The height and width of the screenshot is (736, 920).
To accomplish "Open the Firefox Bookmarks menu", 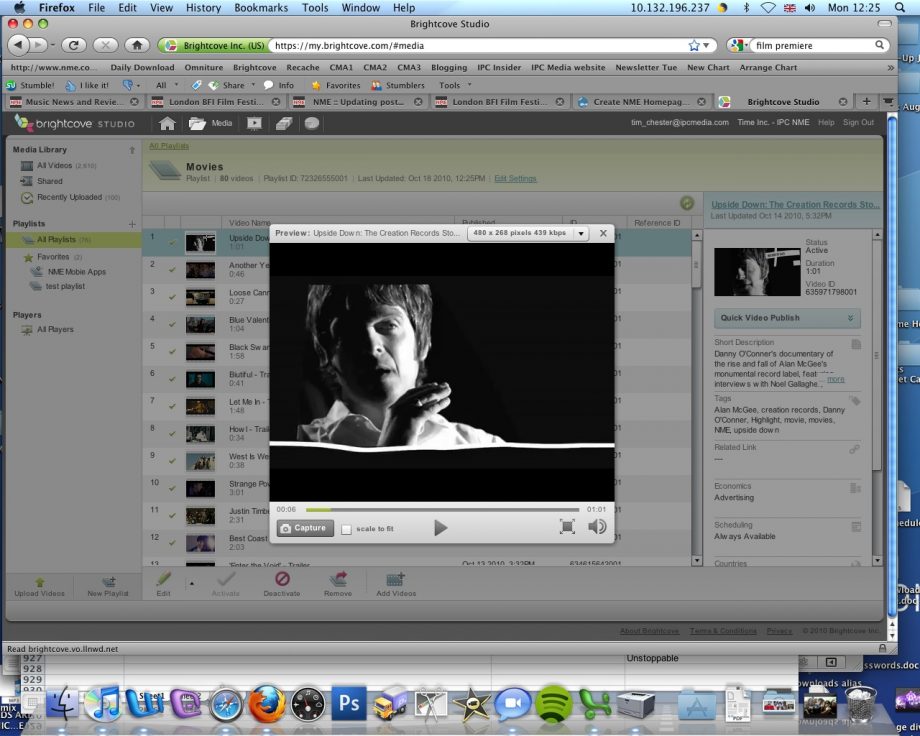I will pyautogui.click(x=261, y=8).
